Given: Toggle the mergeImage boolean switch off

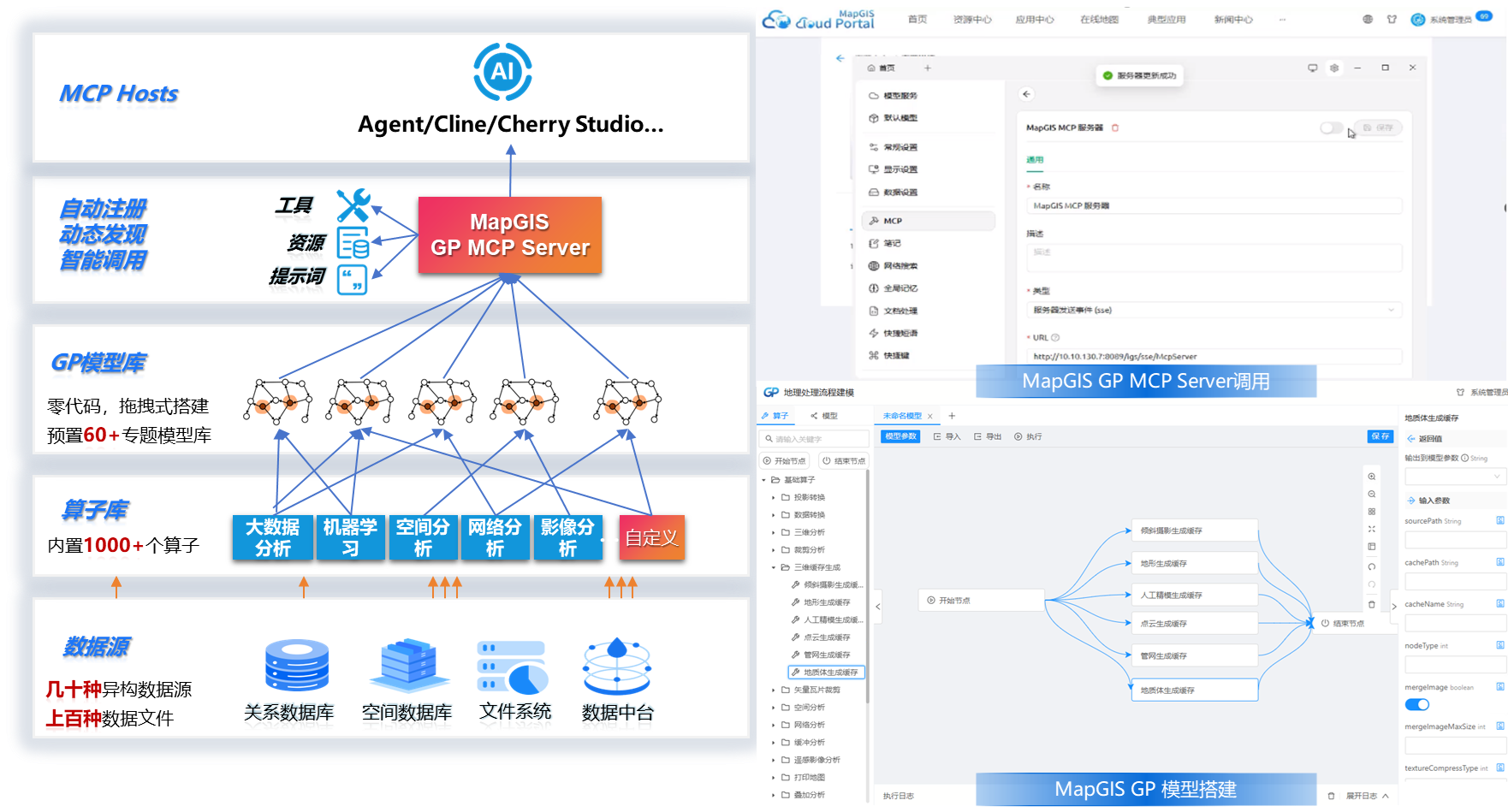Looking at the screenshot, I should 1417,704.
